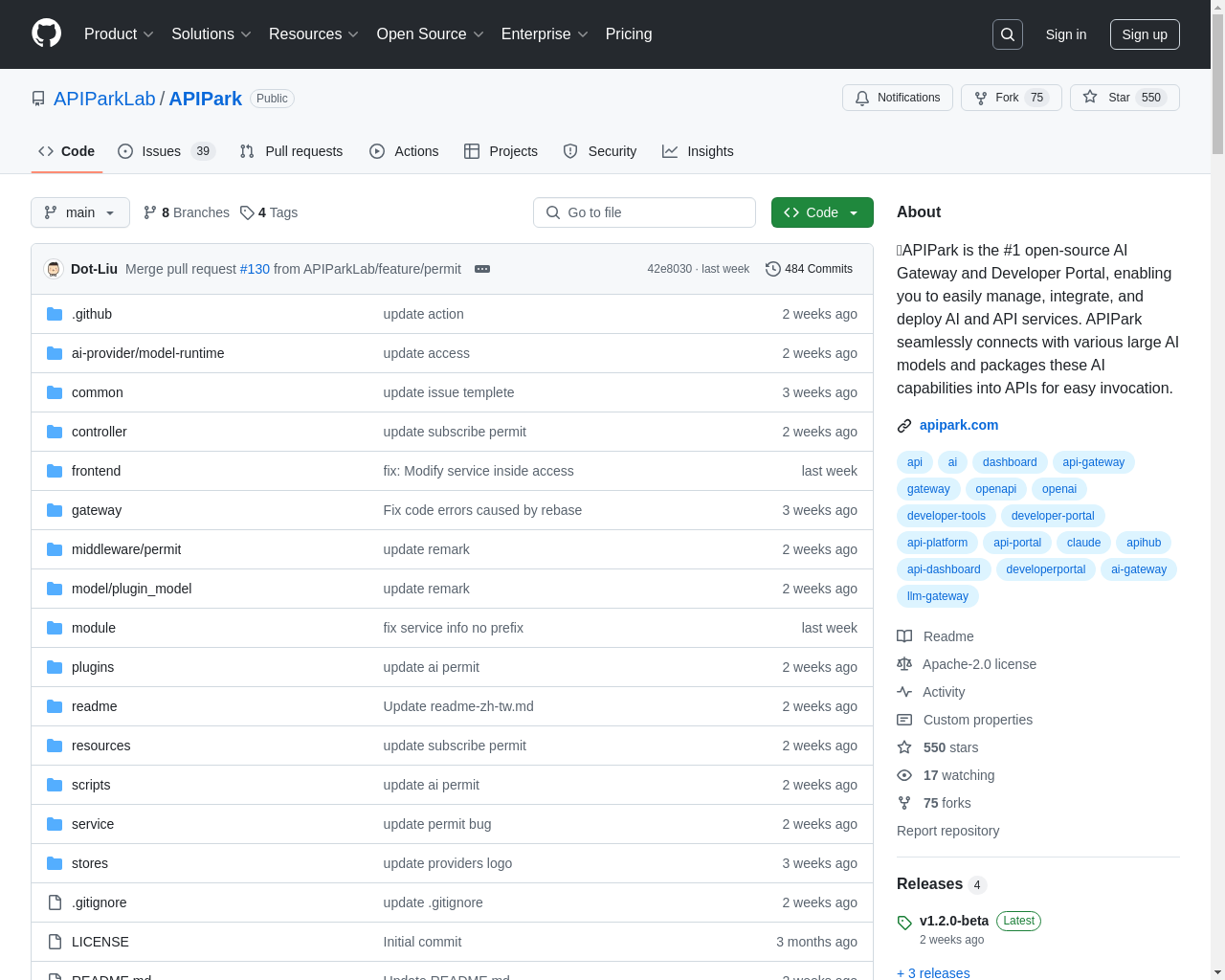The width and height of the screenshot is (1225, 980).
Task: Click the claude topic tag
Action: (1083, 543)
